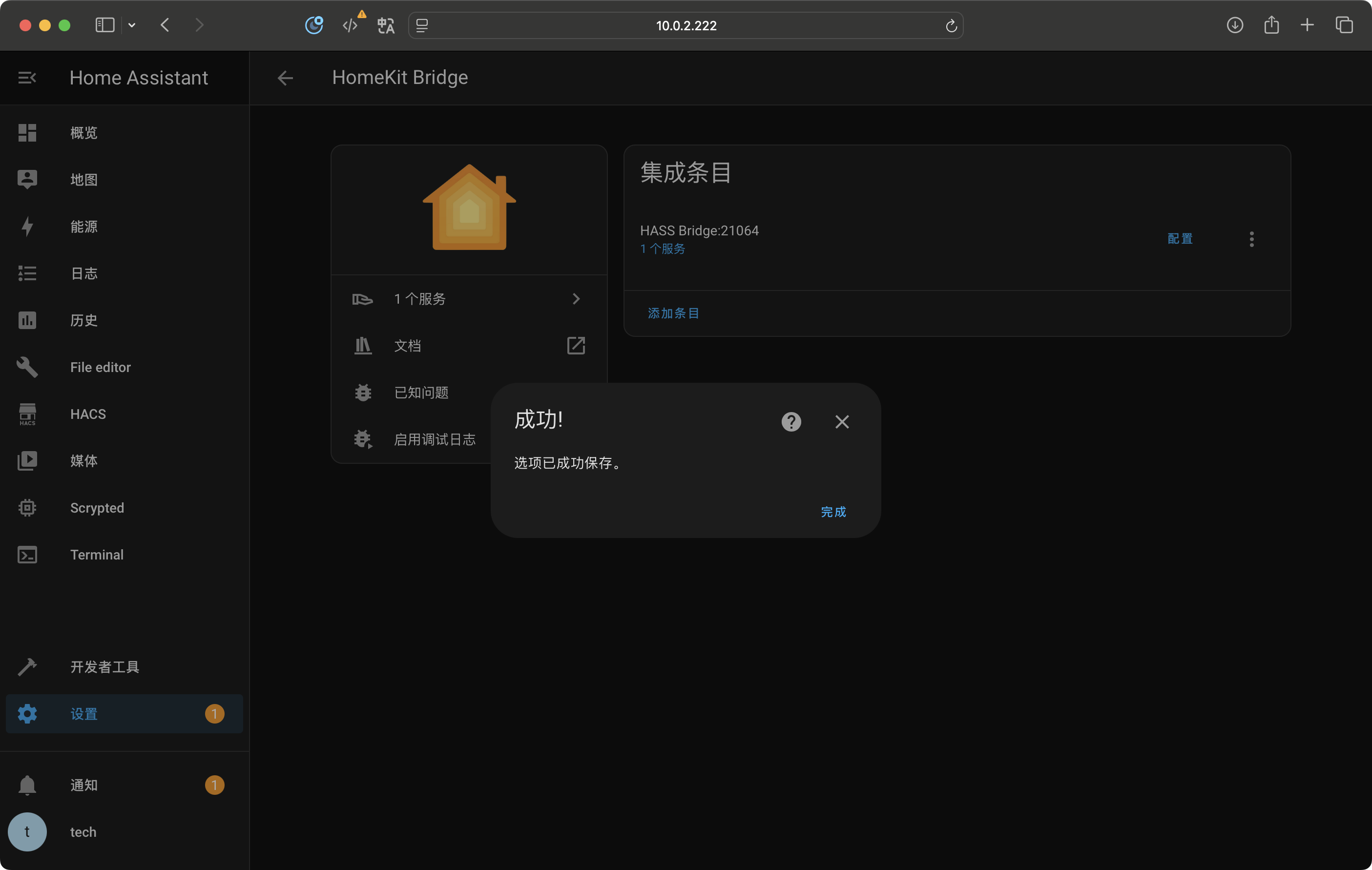Open the 地图 map panel icon
The image size is (1372, 870).
(x=27, y=180)
